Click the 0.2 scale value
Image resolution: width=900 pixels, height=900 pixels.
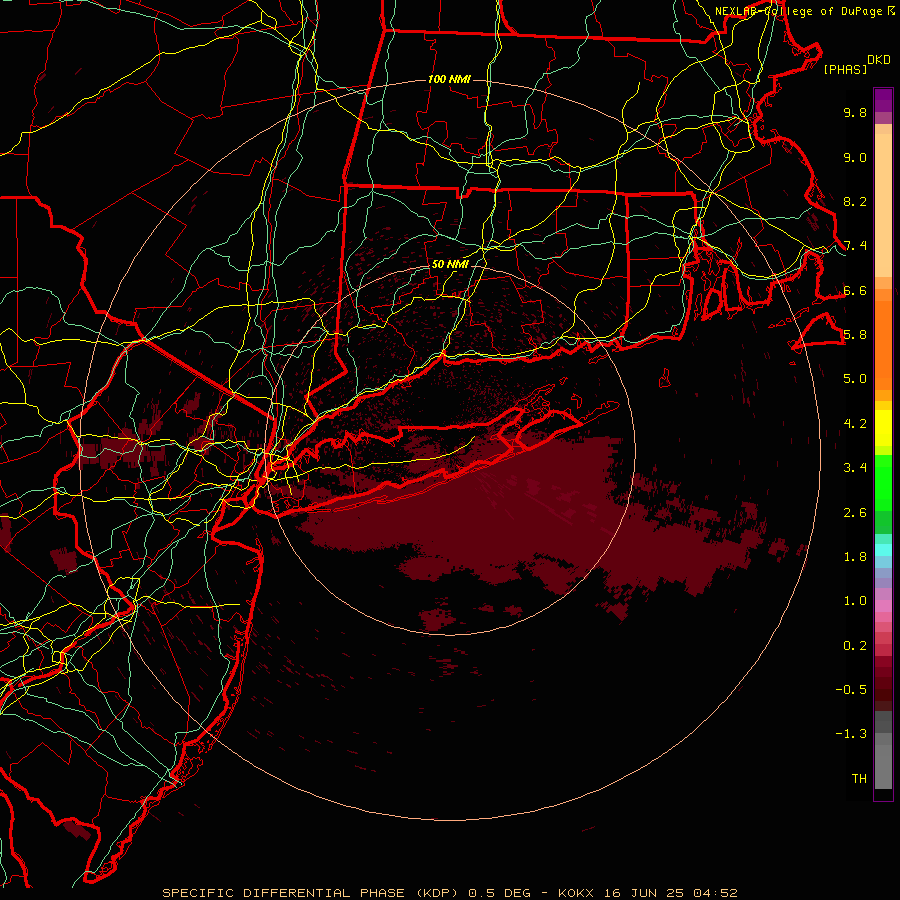(x=855, y=646)
